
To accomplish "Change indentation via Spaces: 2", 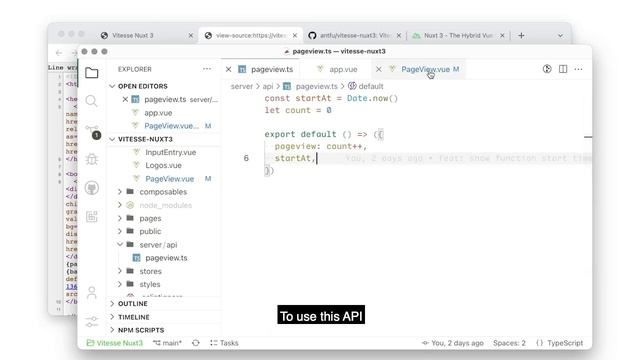I will point(509,343).
